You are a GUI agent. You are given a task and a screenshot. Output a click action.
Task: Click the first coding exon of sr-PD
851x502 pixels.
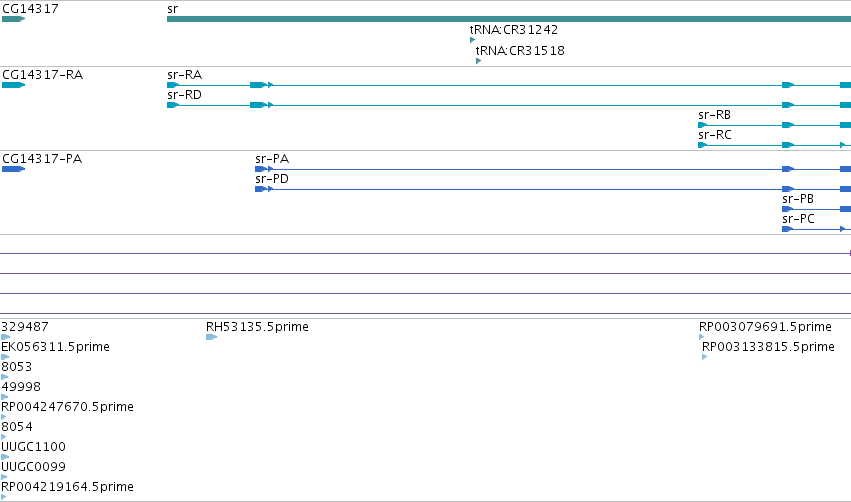tap(261, 189)
